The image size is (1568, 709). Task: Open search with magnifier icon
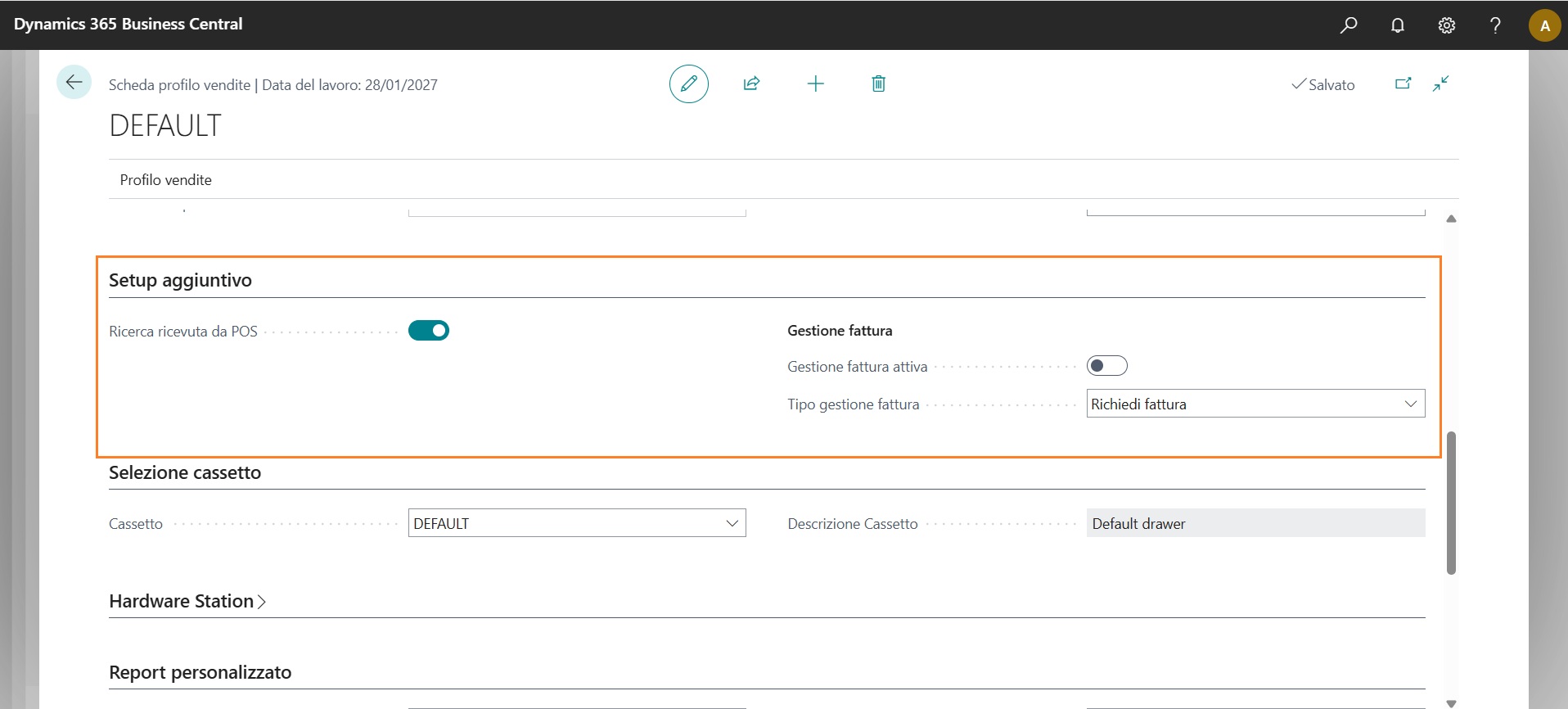pyautogui.click(x=1348, y=25)
